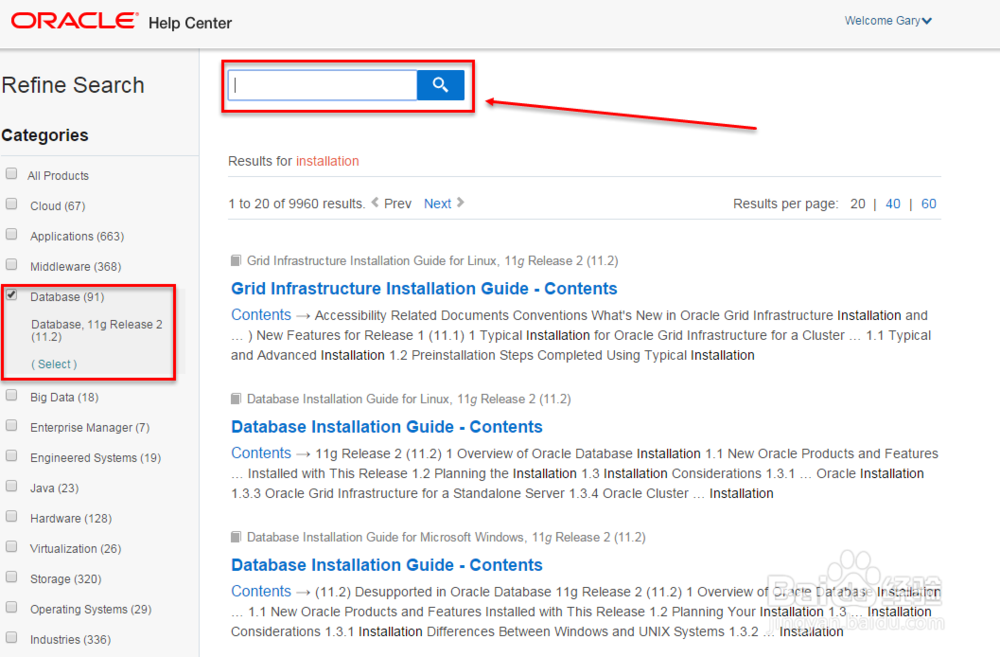Tick the Applications (663) checkbox
The height and width of the screenshot is (657, 1000).
(11, 234)
